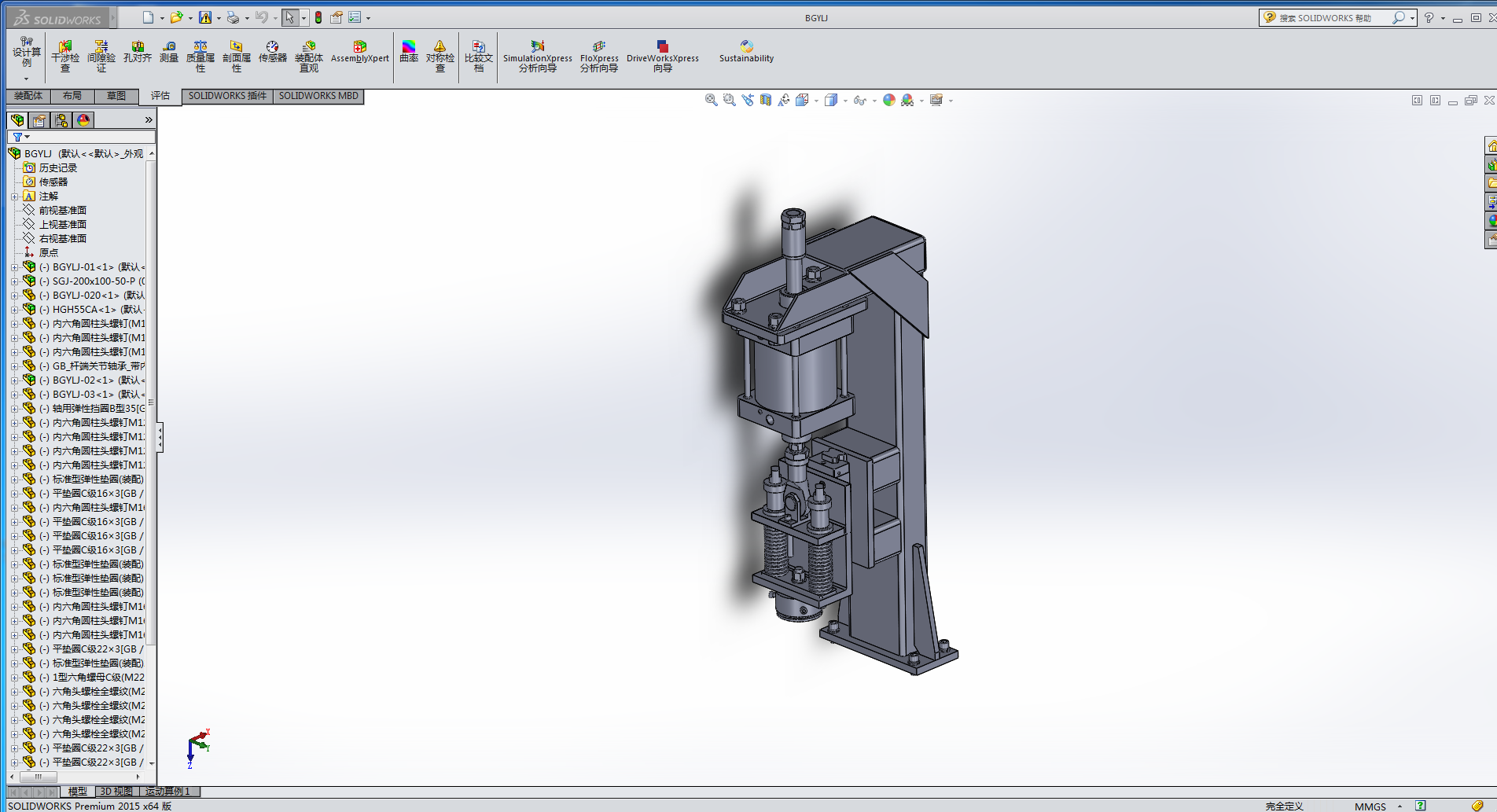Screen dimensions: 1497x812
Task: Open the DisplayManager appearance tab
Action: point(83,120)
